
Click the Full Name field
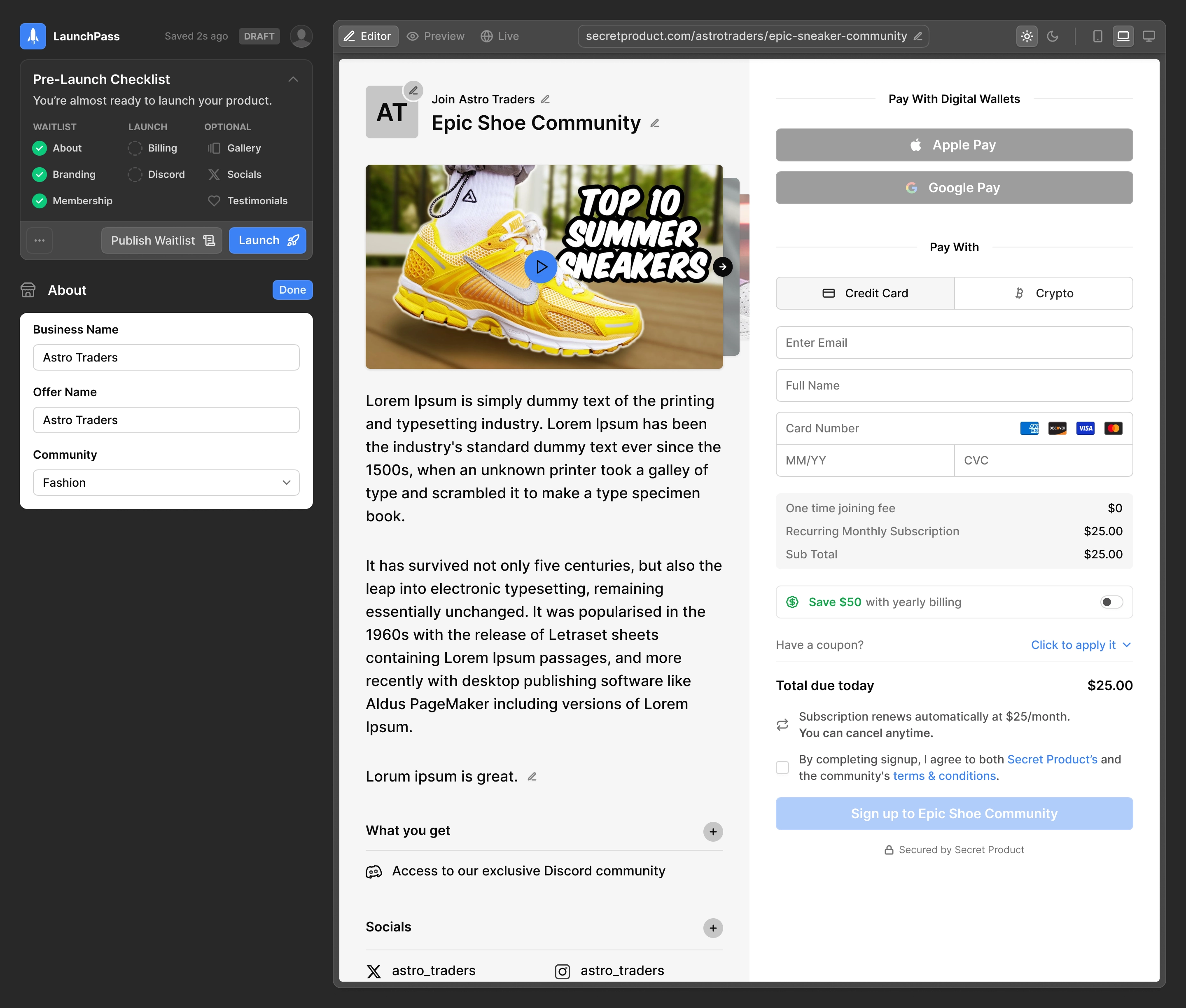point(954,386)
